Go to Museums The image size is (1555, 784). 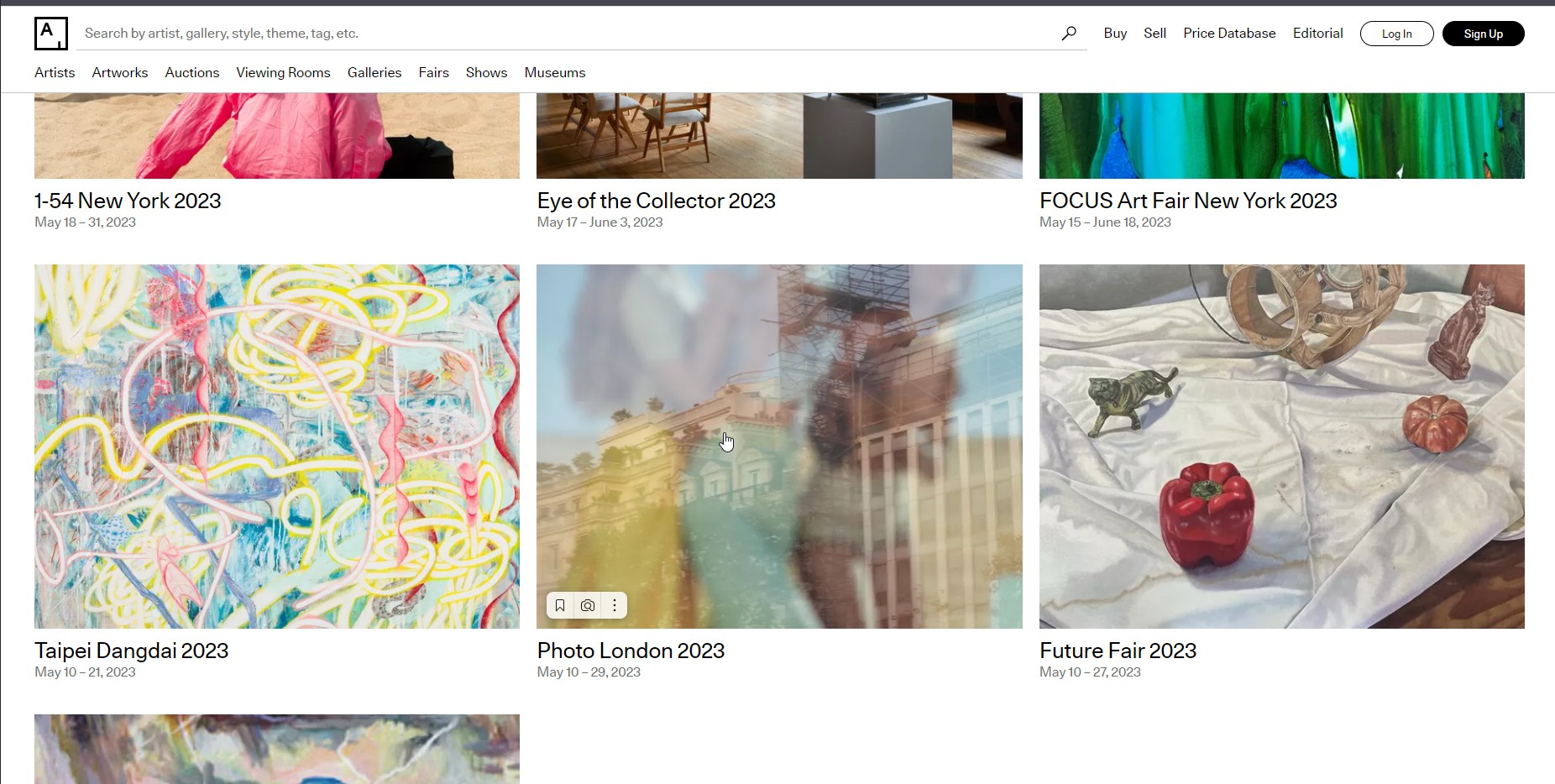point(555,73)
